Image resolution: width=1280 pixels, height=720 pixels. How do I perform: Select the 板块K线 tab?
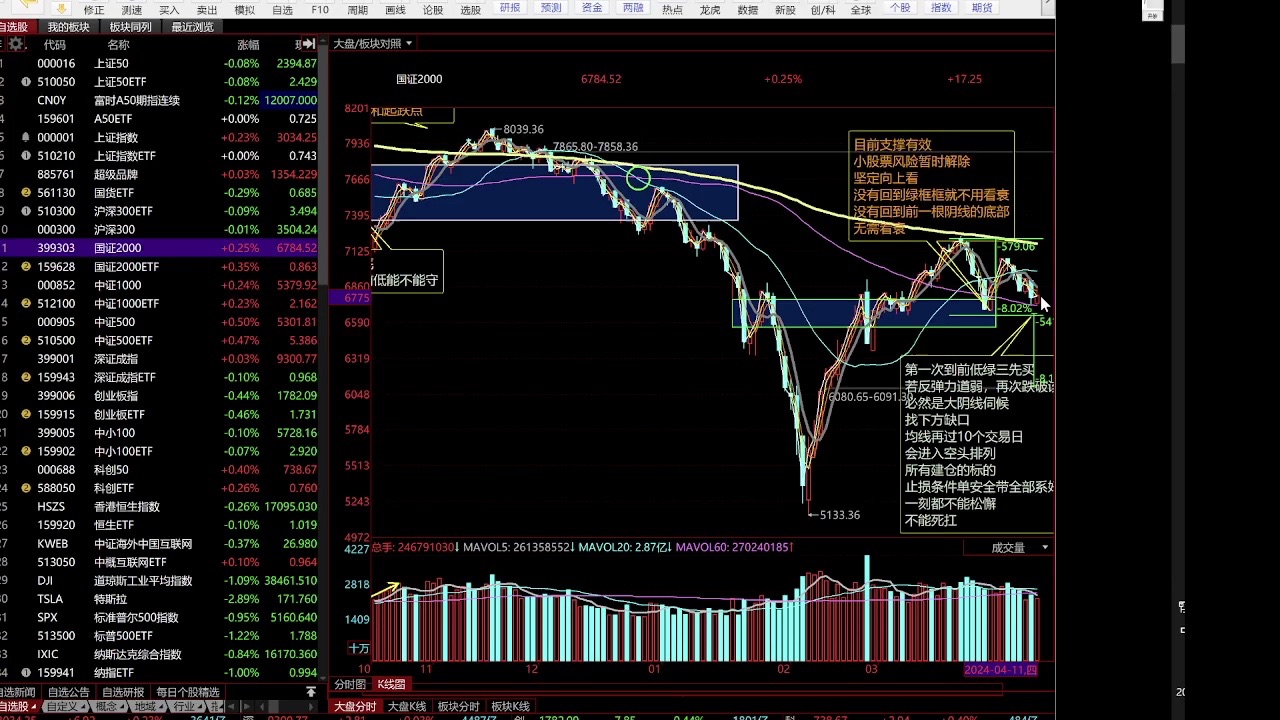[x=510, y=707]
